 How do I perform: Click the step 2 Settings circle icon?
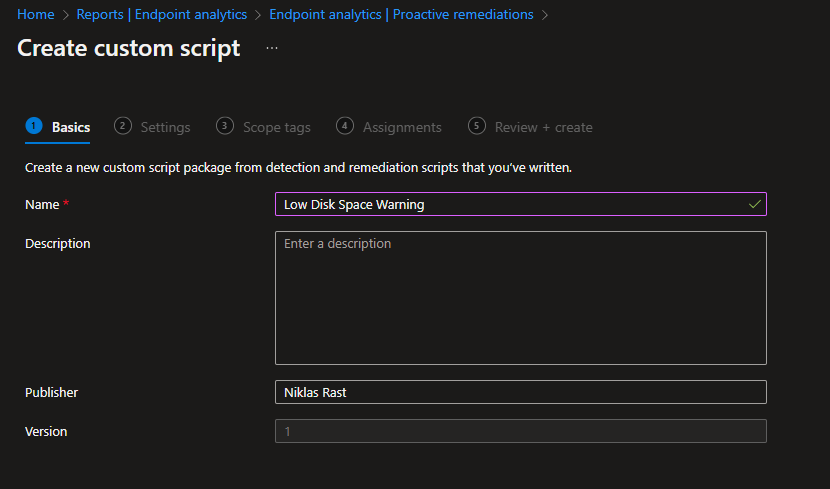(123, 126)
